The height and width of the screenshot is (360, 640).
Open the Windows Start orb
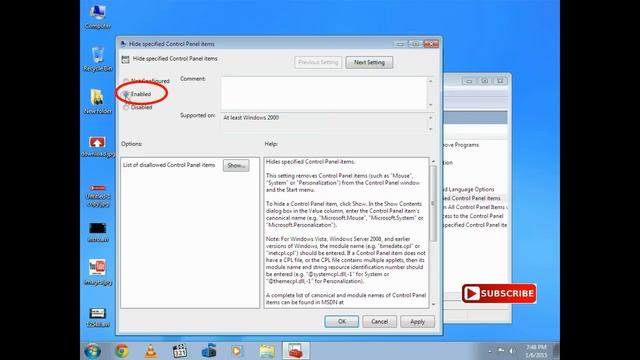93,351
